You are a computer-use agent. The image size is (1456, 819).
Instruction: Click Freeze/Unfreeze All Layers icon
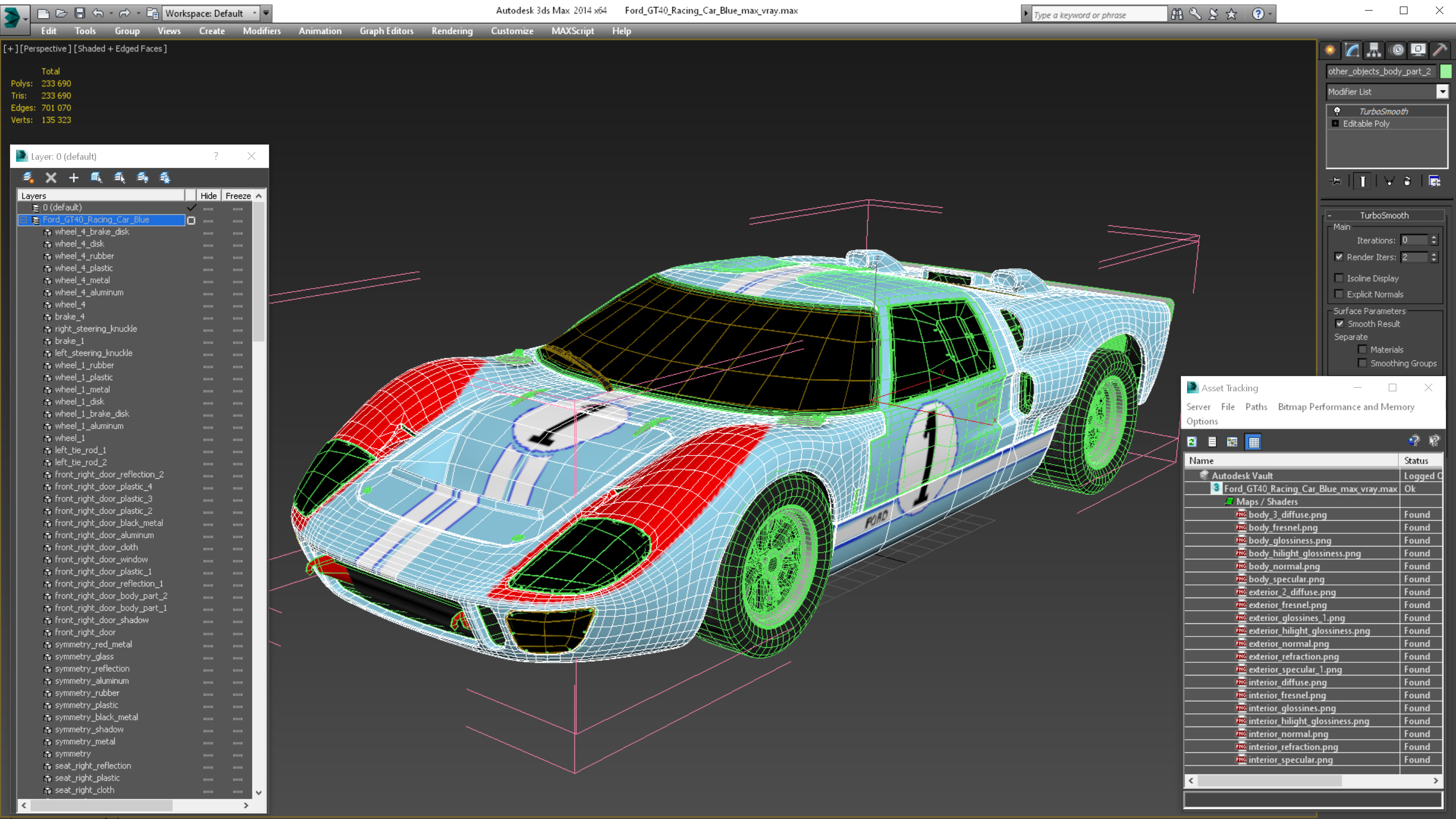(x=165, y=177)
